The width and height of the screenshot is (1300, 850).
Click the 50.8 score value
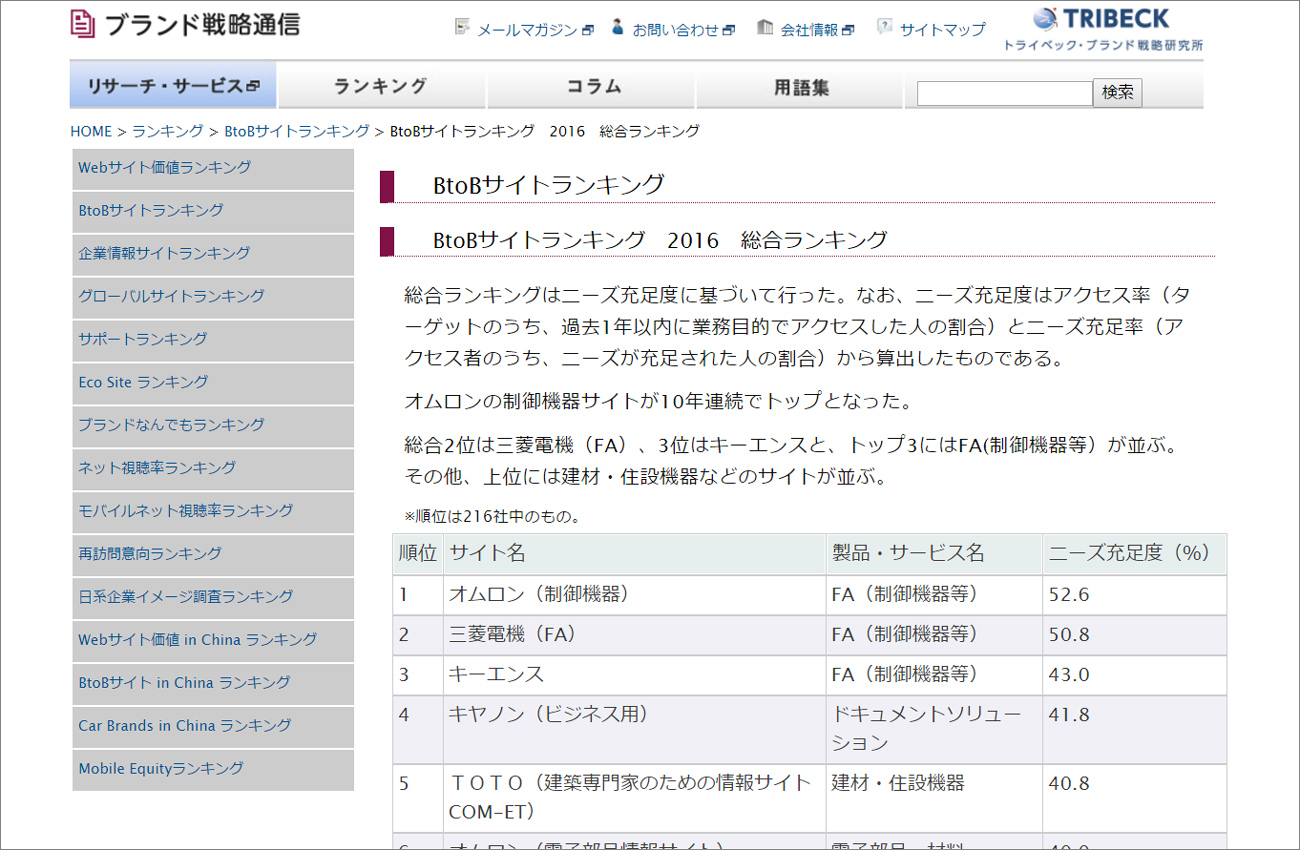click(x=1069, y=635)
